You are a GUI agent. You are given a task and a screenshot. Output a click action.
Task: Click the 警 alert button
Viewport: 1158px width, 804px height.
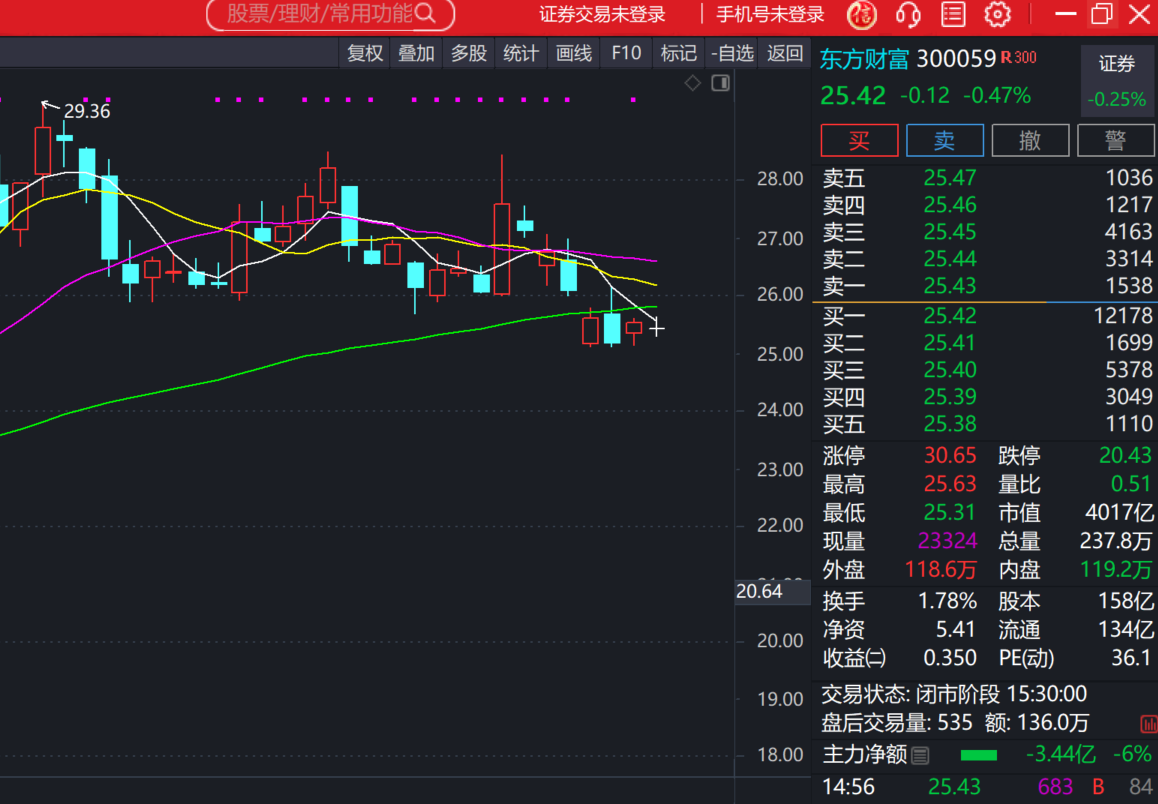pyautogui.click(x=1115, y=140)
